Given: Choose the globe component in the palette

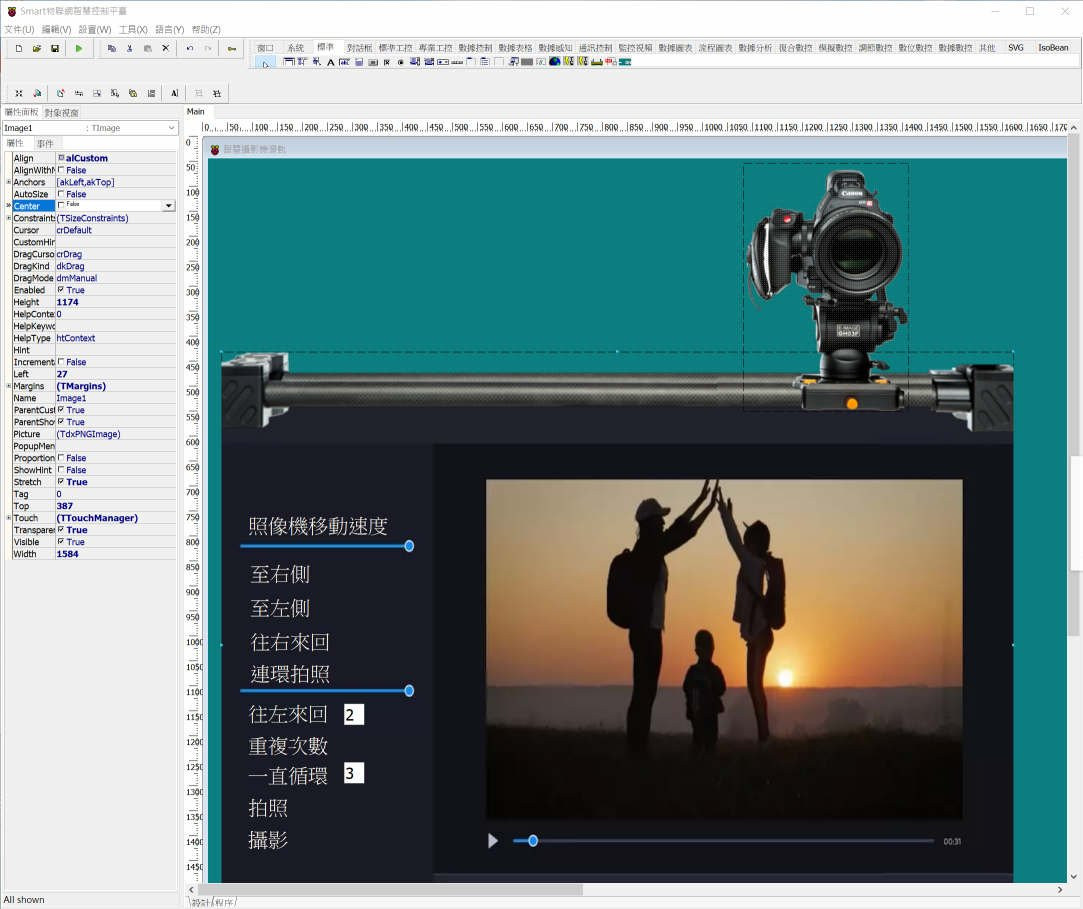Looking at the screenshot, I should 554,61.
